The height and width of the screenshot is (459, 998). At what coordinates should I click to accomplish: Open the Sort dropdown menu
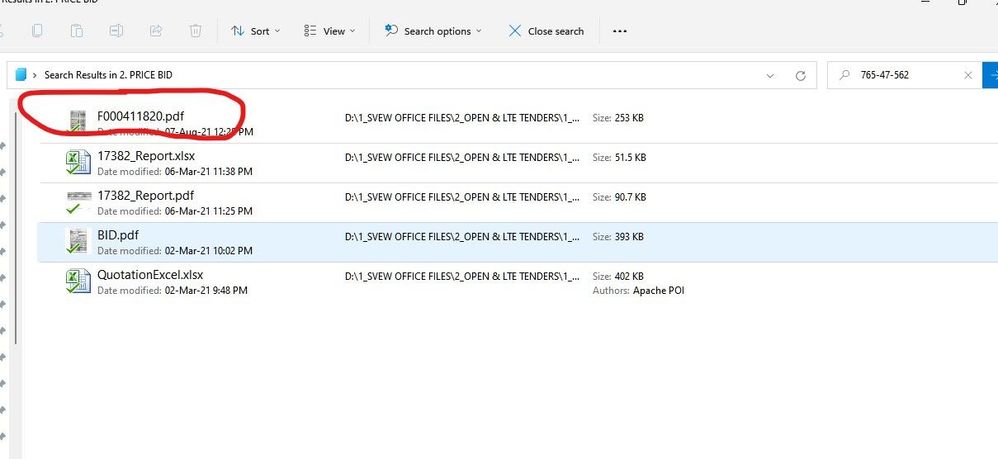[255, 31]
